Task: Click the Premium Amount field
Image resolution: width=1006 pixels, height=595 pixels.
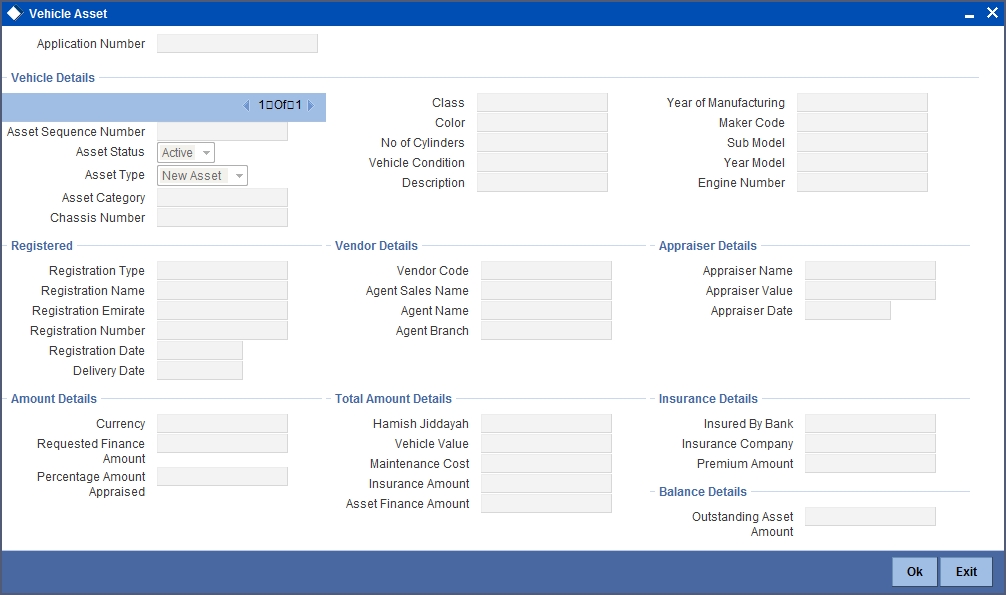Action: [x=870, y=463]
